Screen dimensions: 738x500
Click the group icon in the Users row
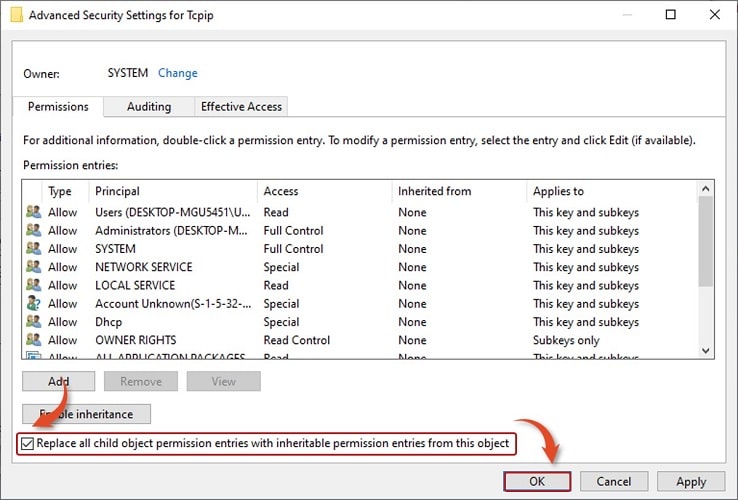point(33,212)
